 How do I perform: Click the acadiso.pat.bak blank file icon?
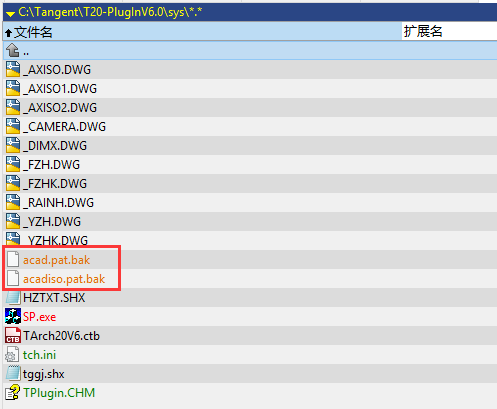click(13, 278)
